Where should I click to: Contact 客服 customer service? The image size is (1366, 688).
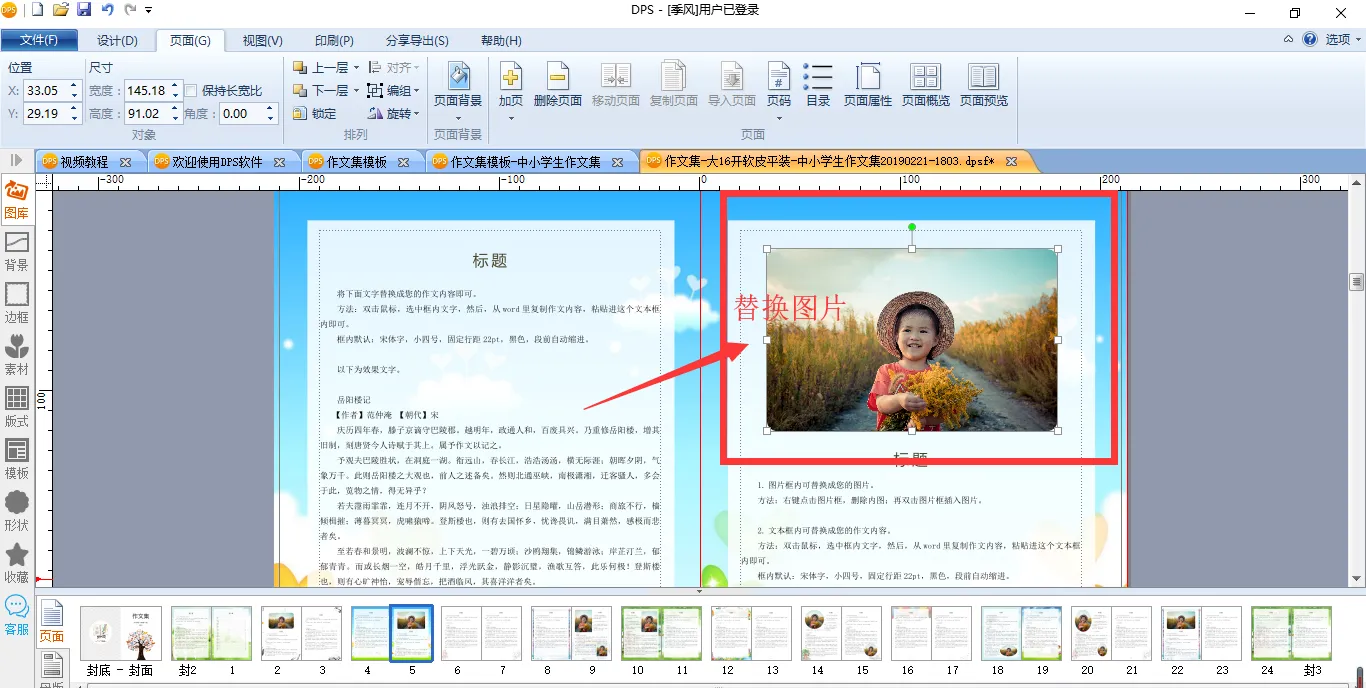coord(16,614)
